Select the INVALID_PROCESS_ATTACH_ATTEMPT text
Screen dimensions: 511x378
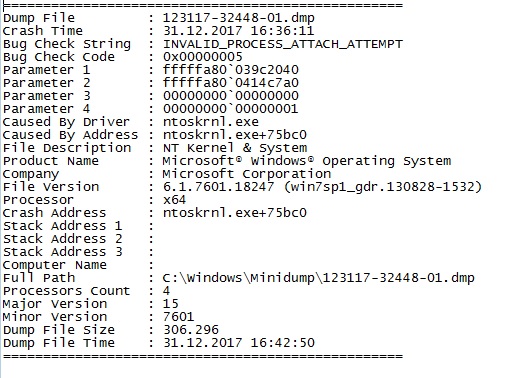pos(283,44)
